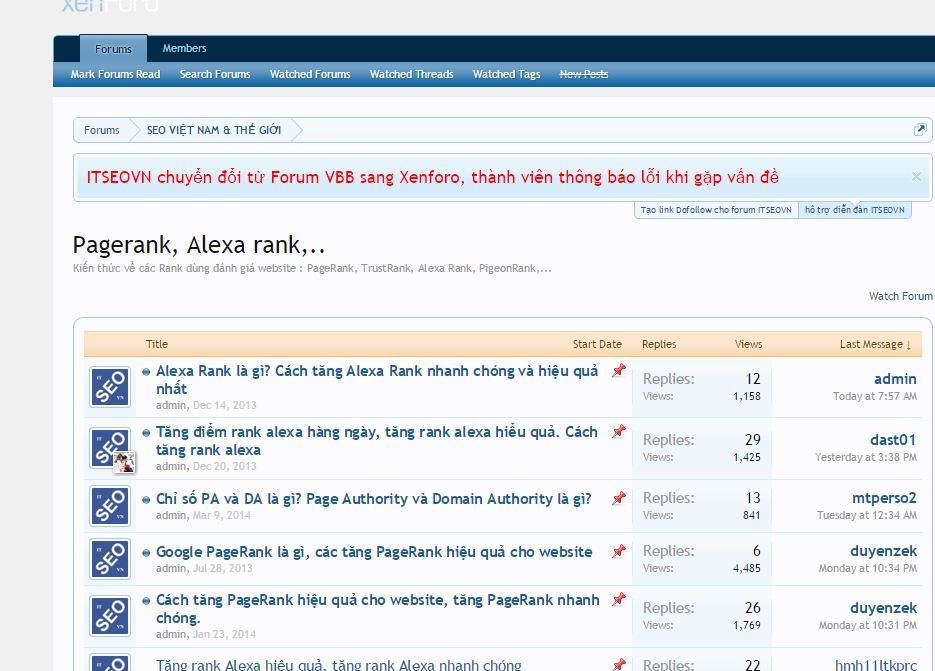935x671 pixels.
Task: Click the sticky pin on 'Cách tăng PageRank hiệu quả' thread
Action: [619, 599]
